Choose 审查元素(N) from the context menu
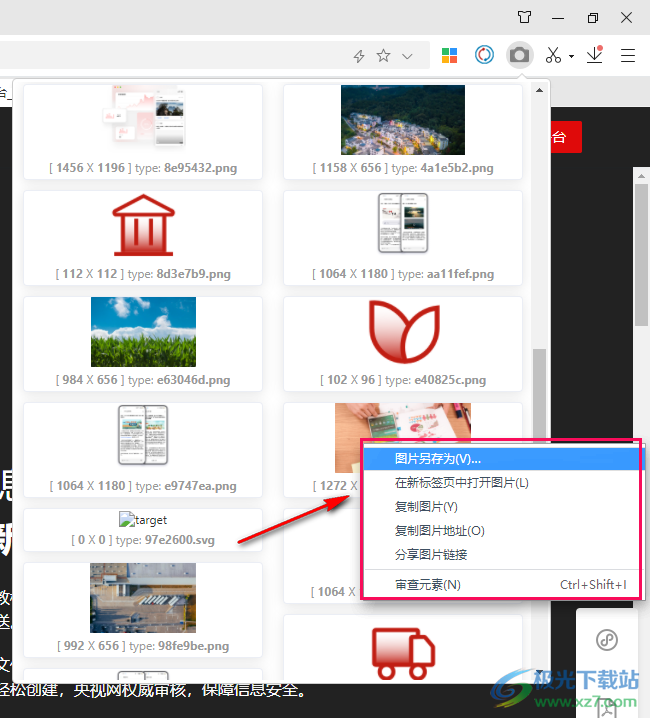The image size is (650, 718). tap(502, 585)
